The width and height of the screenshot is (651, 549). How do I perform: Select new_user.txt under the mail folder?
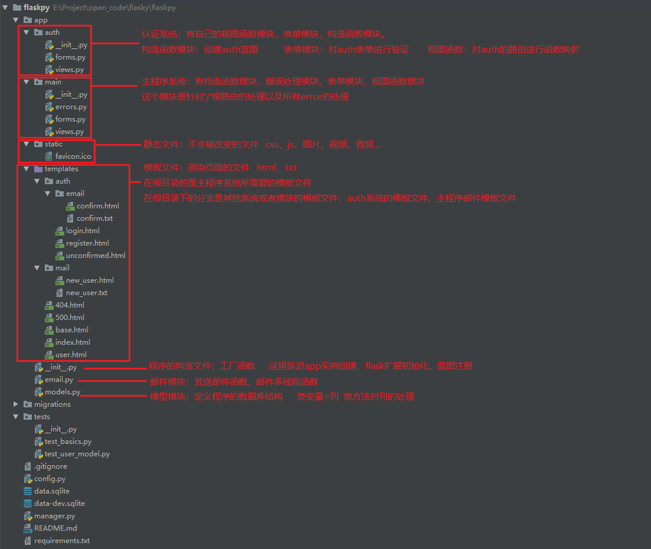coord(87,293)
